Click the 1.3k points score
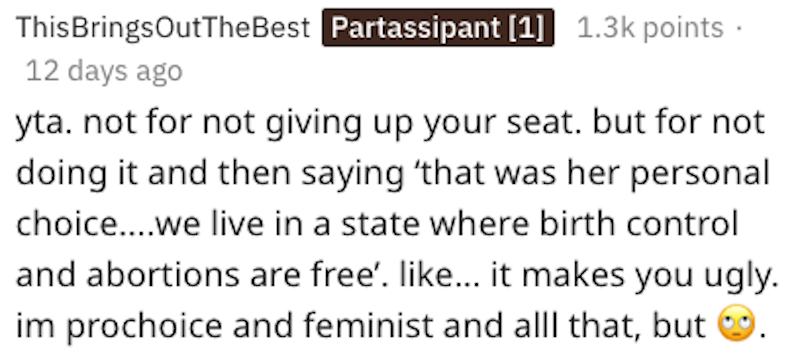This screenshot has width=800, height=363. click(x=651, y=28)
